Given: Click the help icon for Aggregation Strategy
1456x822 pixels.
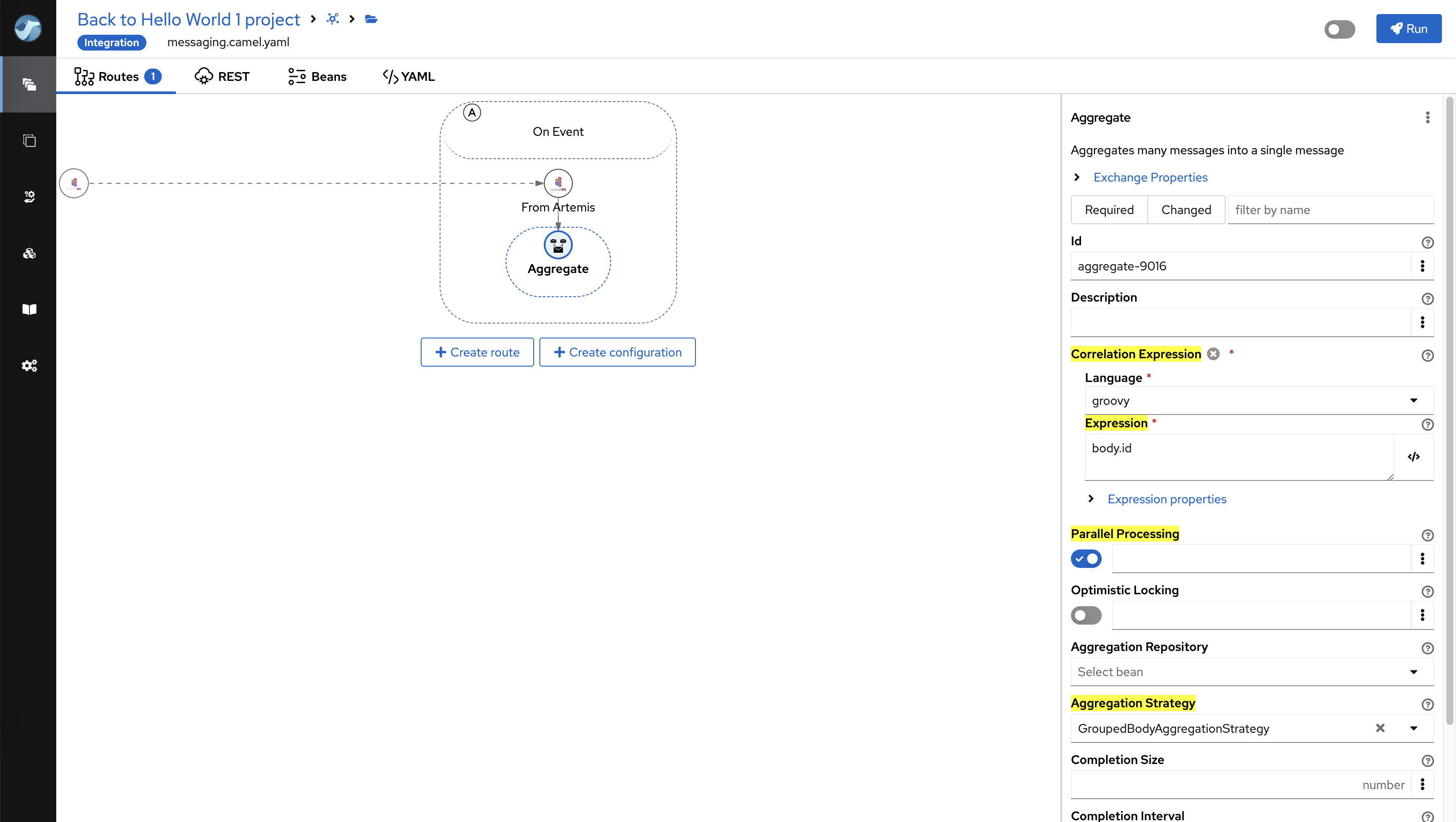Looking at the screenshot, I should (1427, 704).
